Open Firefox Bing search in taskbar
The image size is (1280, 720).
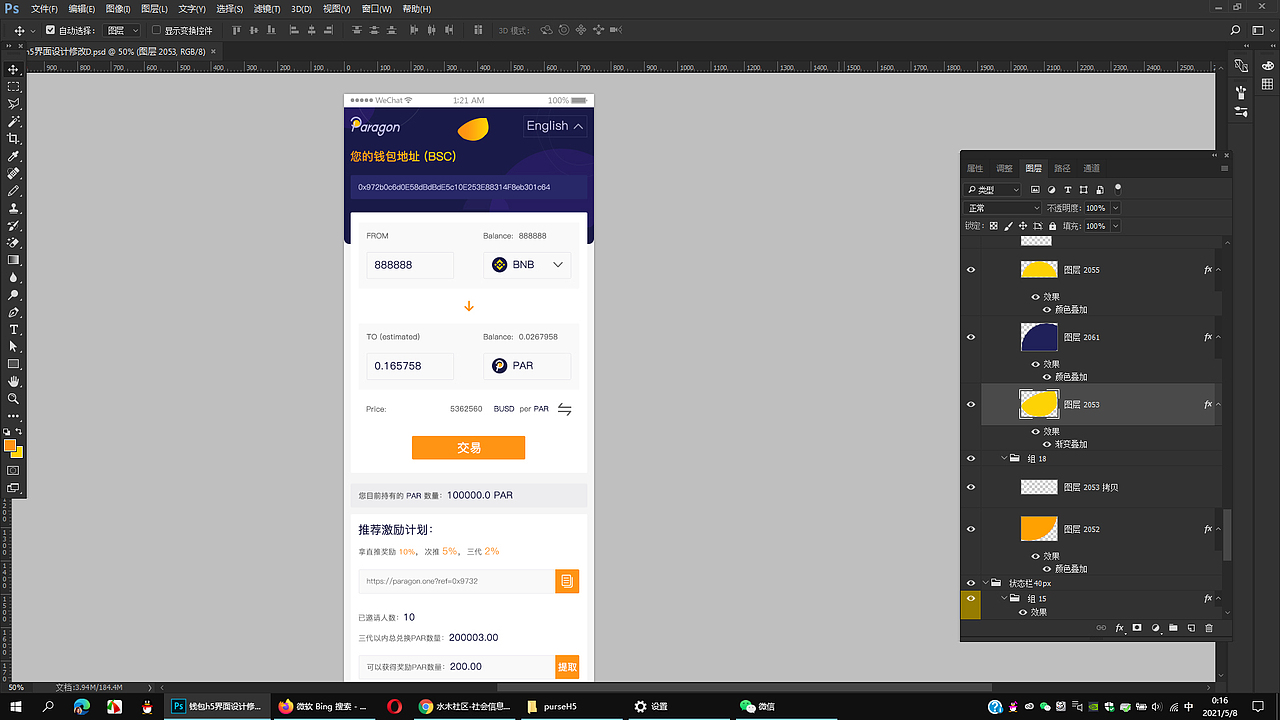pos(323,706)
